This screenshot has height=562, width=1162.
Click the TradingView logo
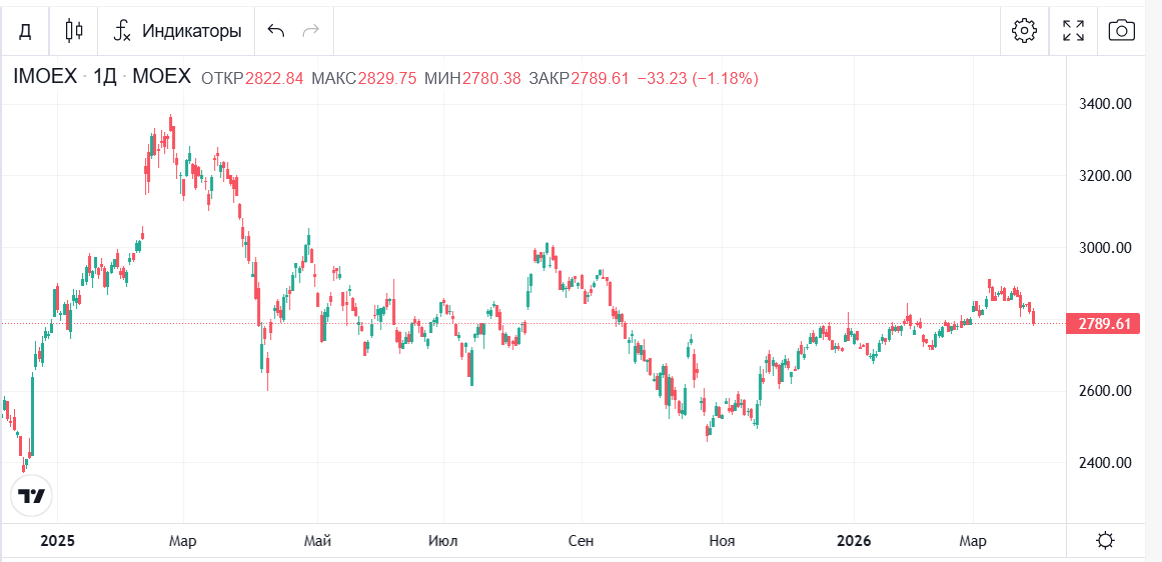tap(32, 496)
